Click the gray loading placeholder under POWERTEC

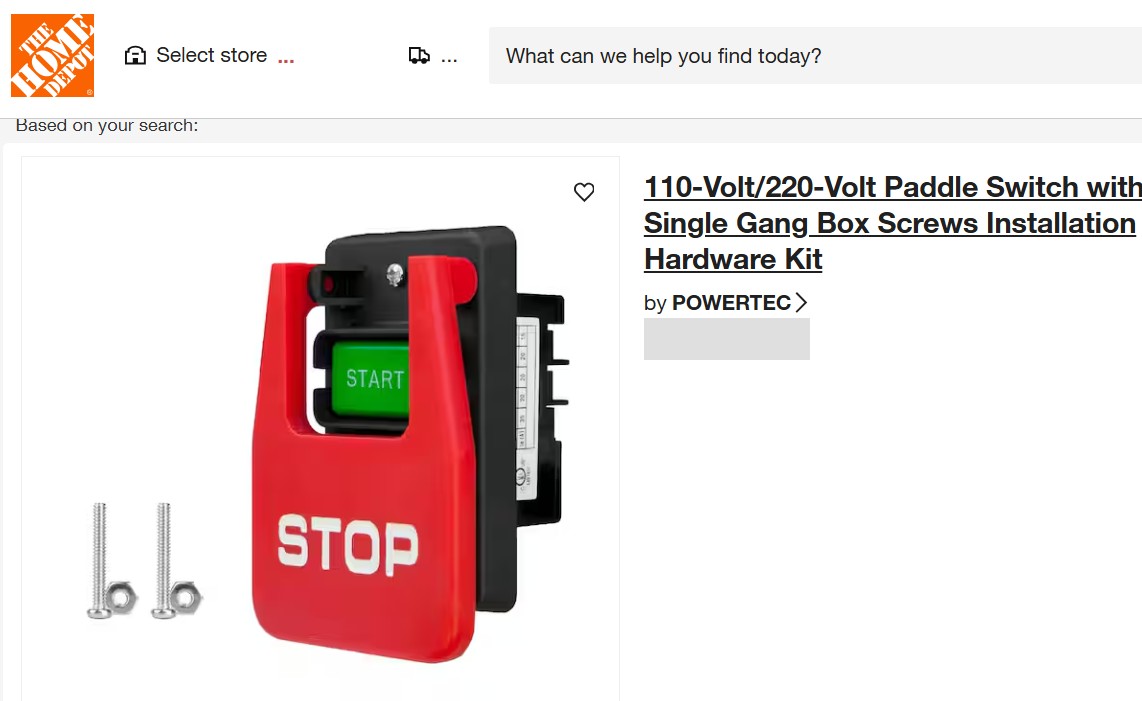pos(727,339)
